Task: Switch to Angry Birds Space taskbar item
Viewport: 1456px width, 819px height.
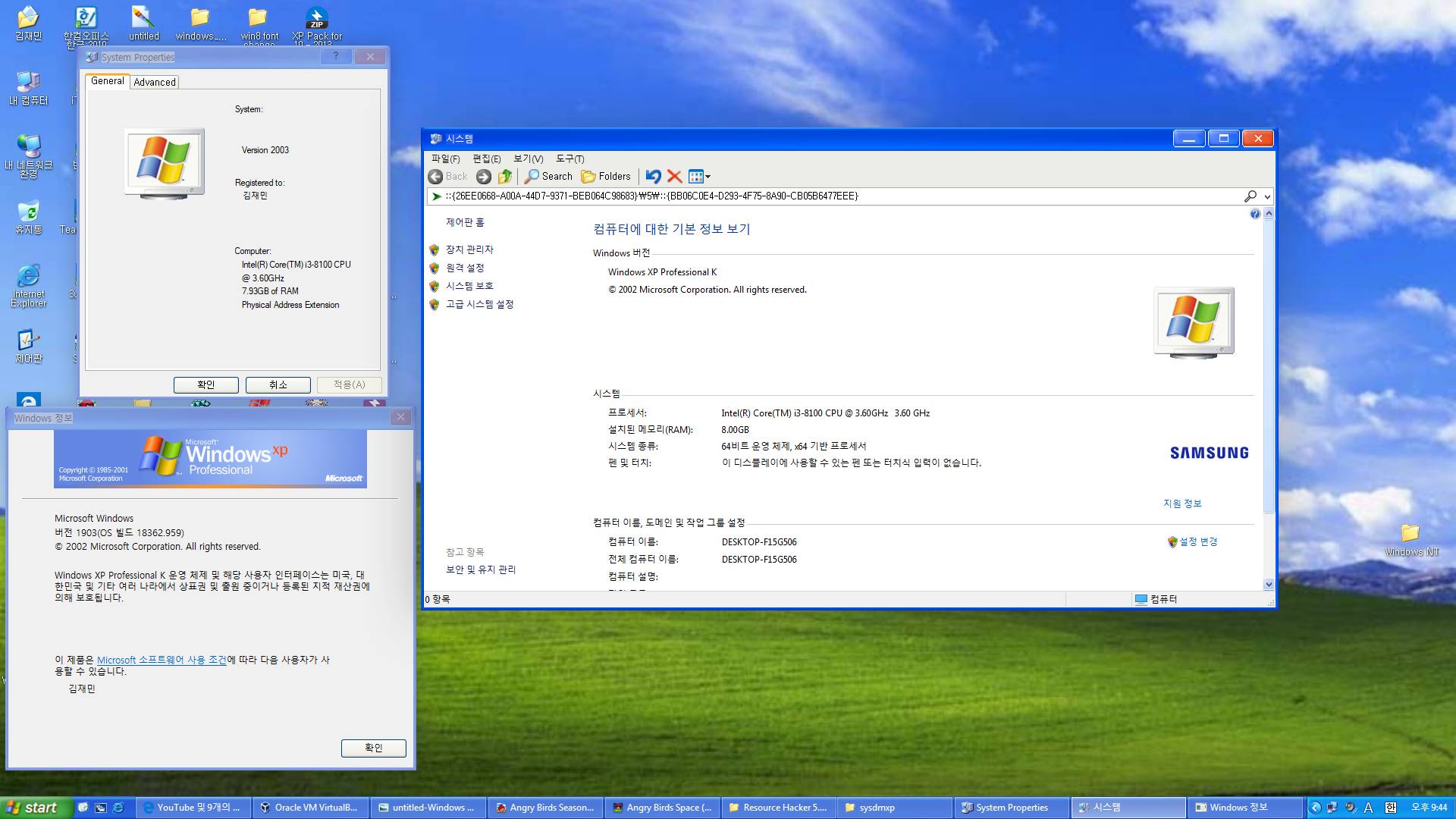Action: (x=662, y=808)
